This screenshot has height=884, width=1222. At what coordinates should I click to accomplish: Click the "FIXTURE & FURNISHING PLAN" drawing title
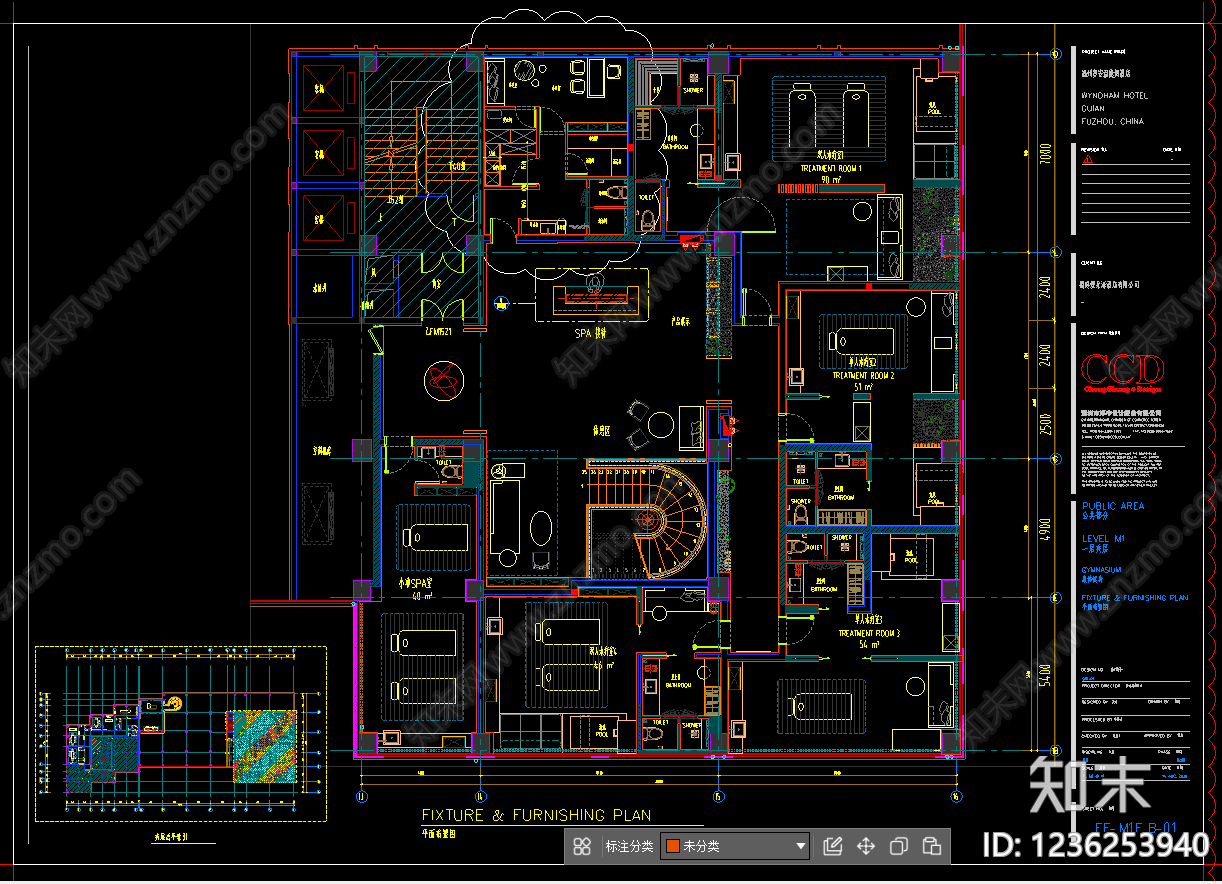[536, 815]
